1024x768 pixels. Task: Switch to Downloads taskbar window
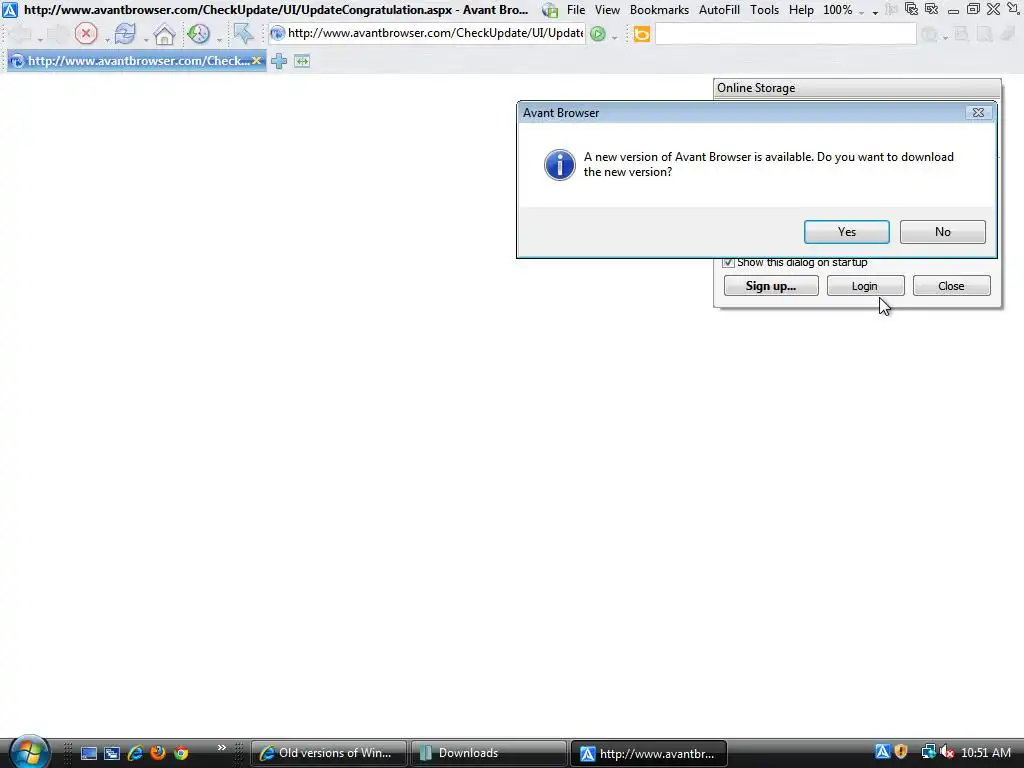click(488, 753)
